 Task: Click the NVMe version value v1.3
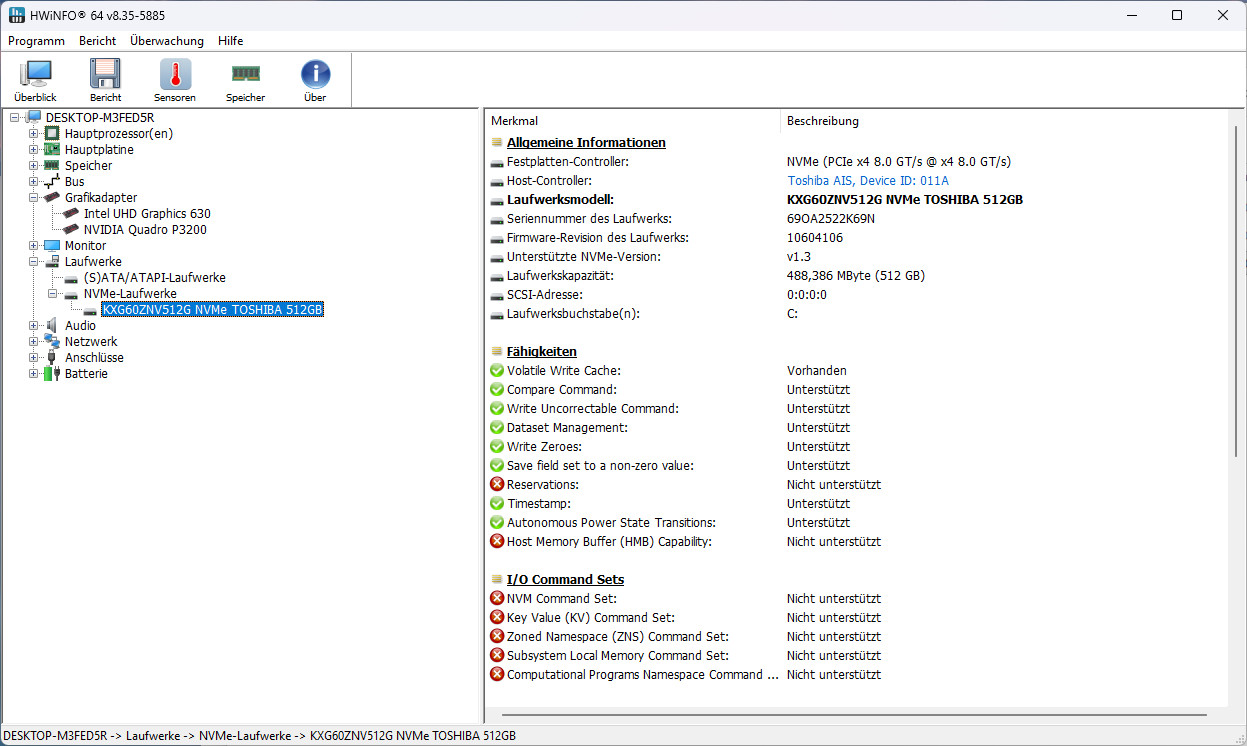coord(799,257)
